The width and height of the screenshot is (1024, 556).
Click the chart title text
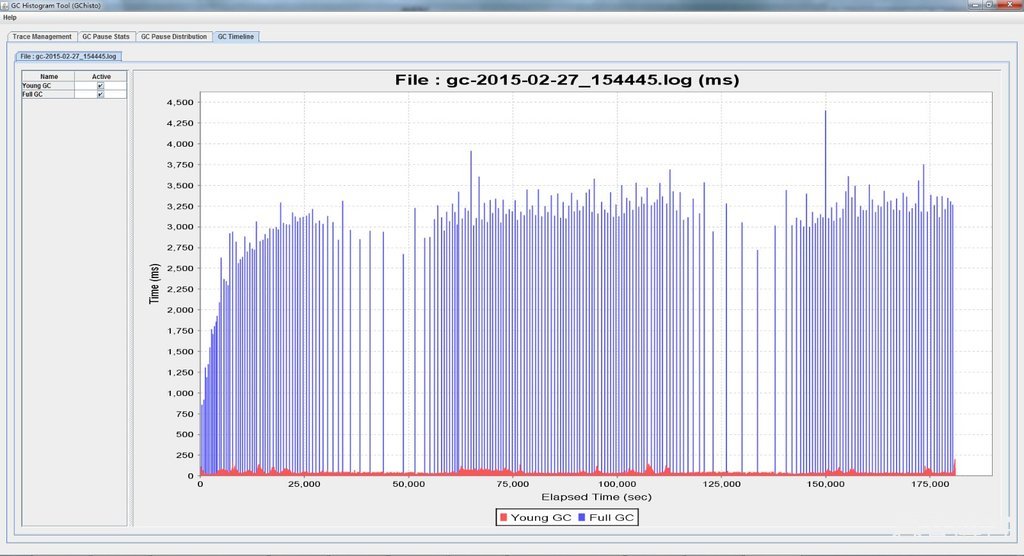coord(567,80)
